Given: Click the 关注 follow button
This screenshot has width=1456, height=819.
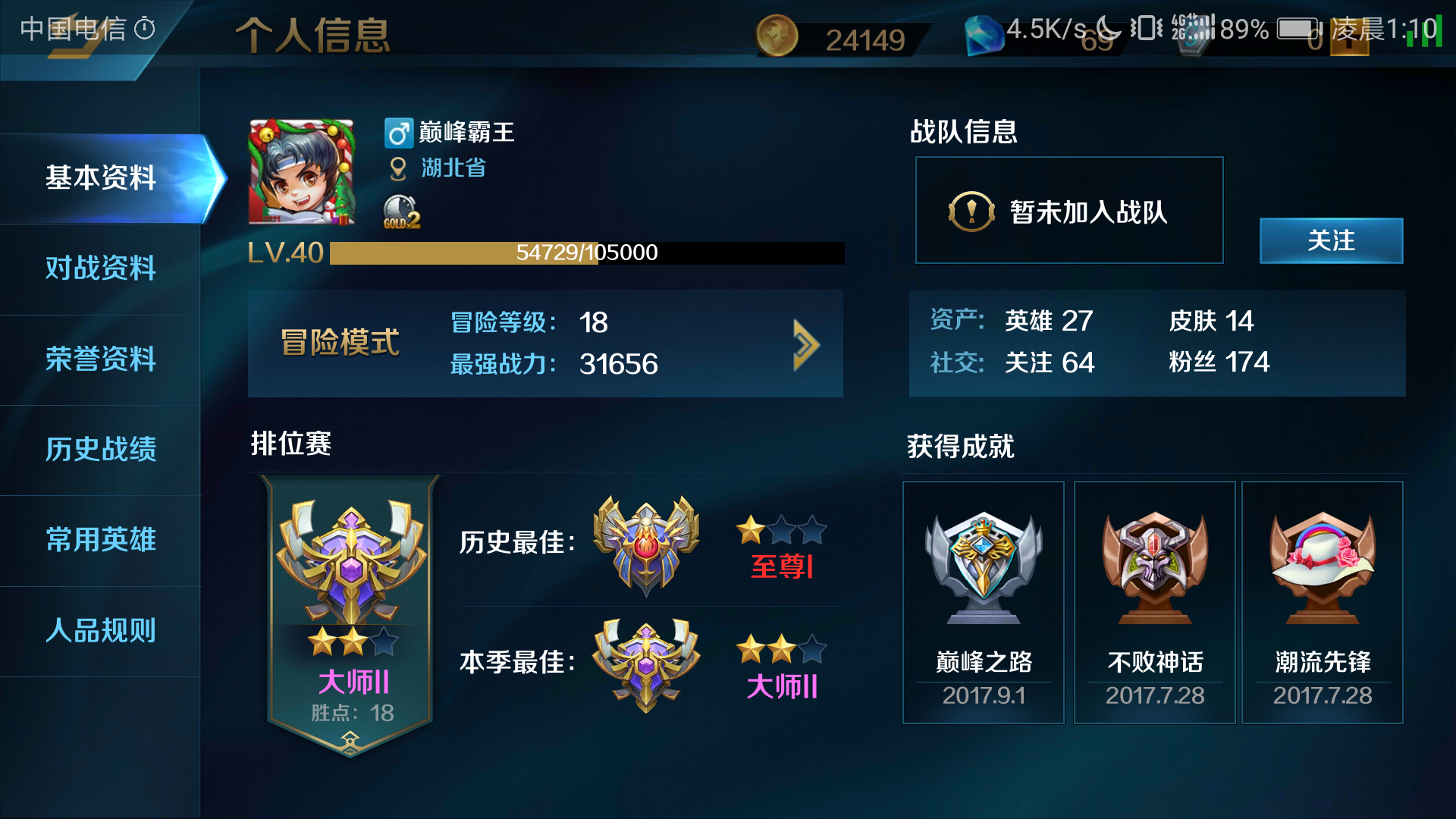Looking at the screenshot, I should (1331, 240).
